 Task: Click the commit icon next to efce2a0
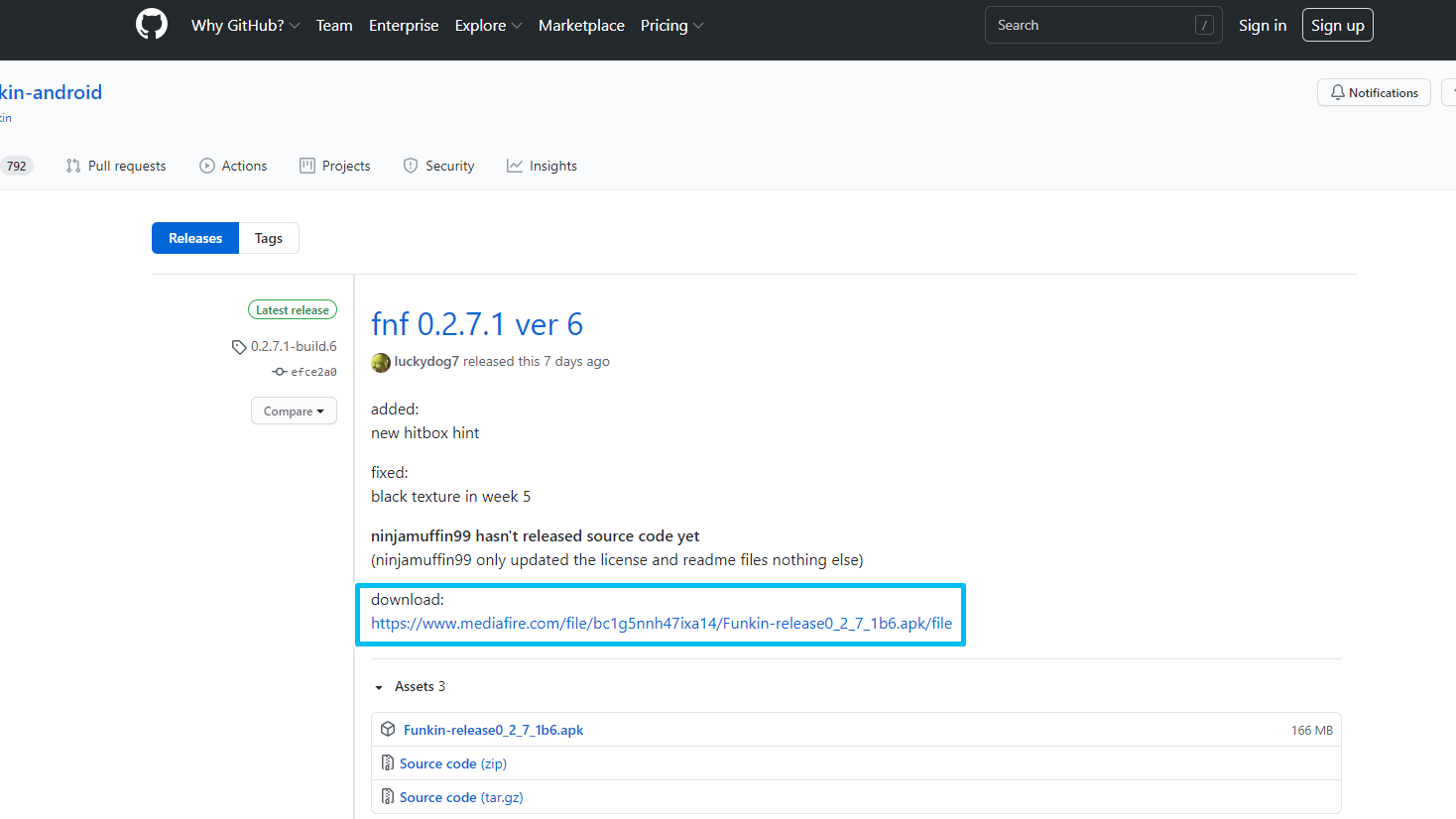pyautogui.click(x=280, y=372)
